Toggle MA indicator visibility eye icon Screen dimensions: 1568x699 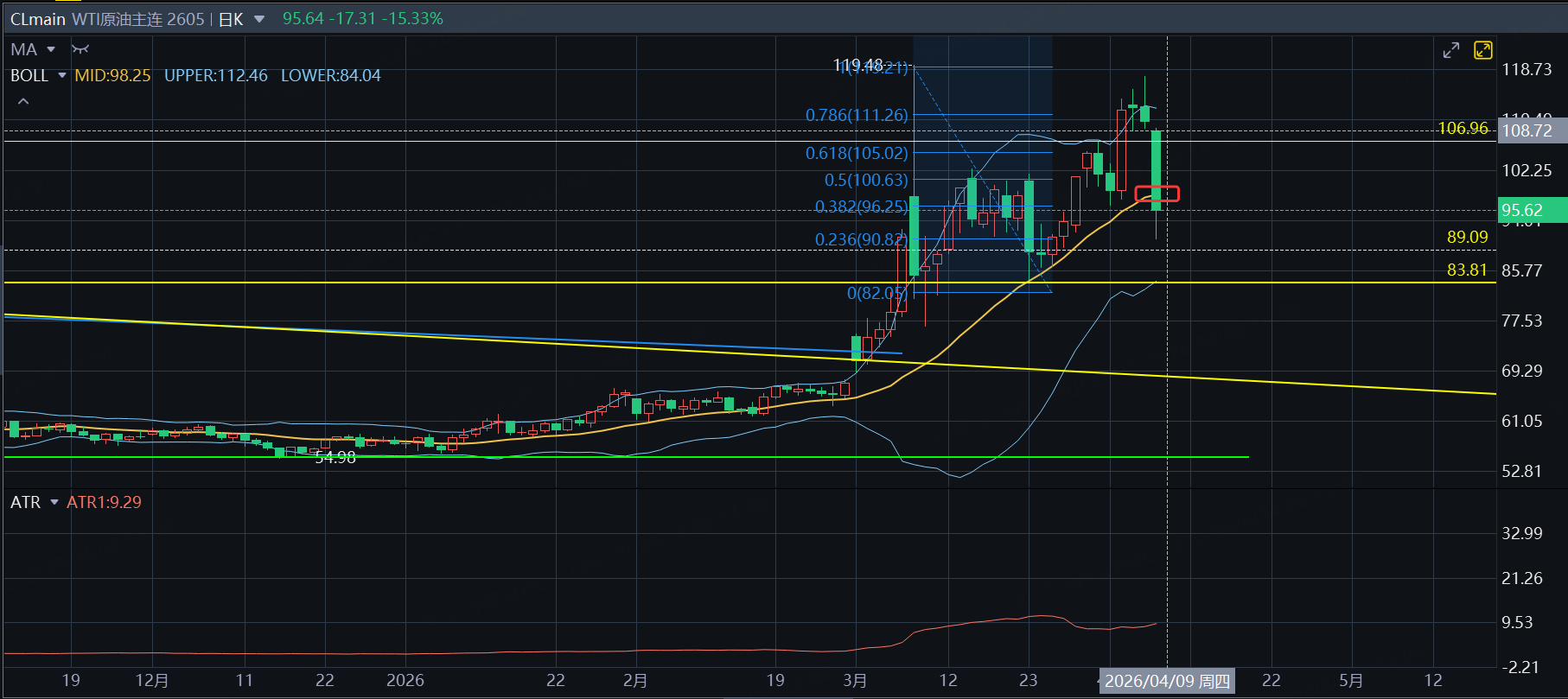[x=80, y=49]
